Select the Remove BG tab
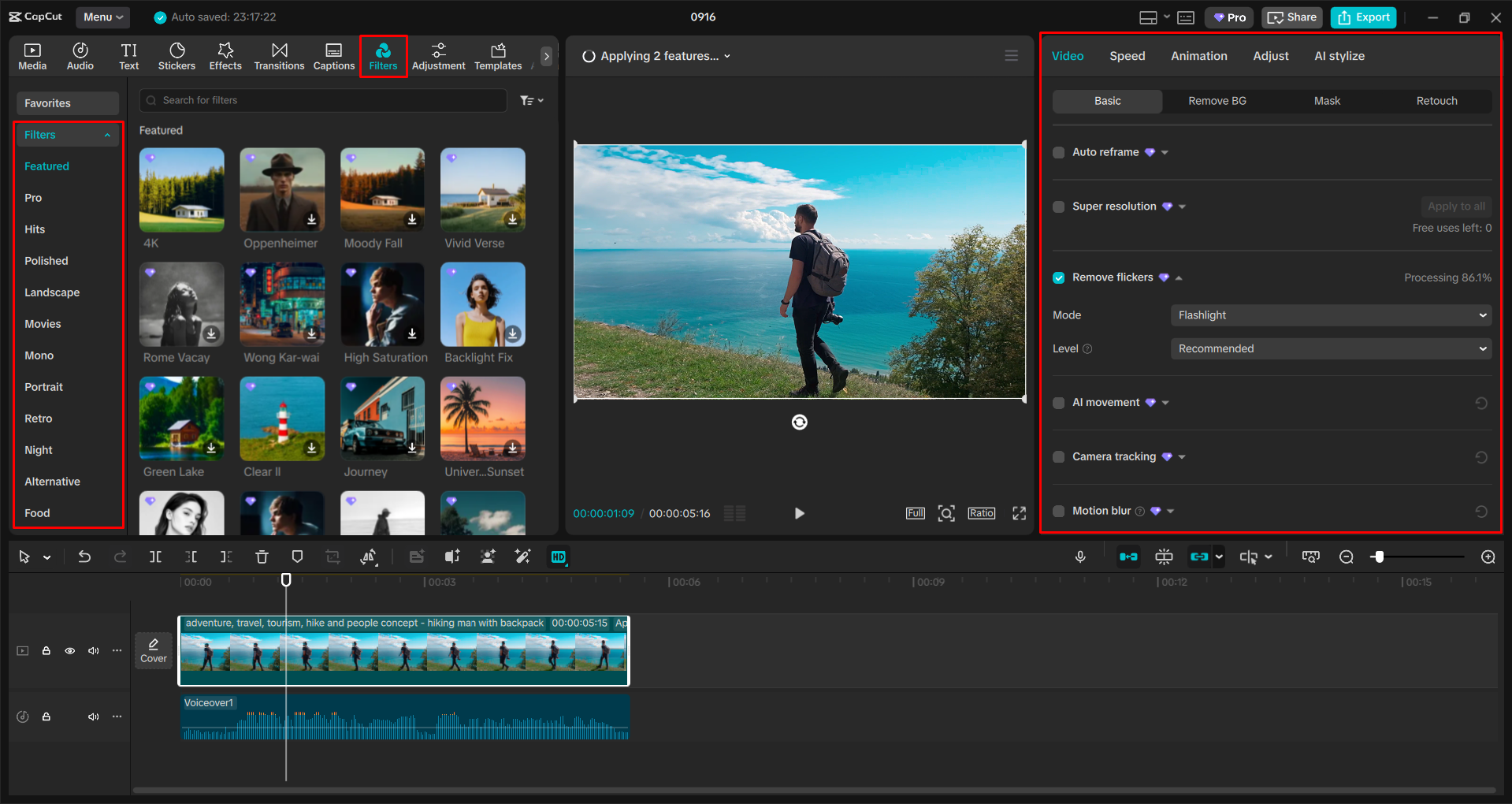The image size is (1512, 804). 1217,101
